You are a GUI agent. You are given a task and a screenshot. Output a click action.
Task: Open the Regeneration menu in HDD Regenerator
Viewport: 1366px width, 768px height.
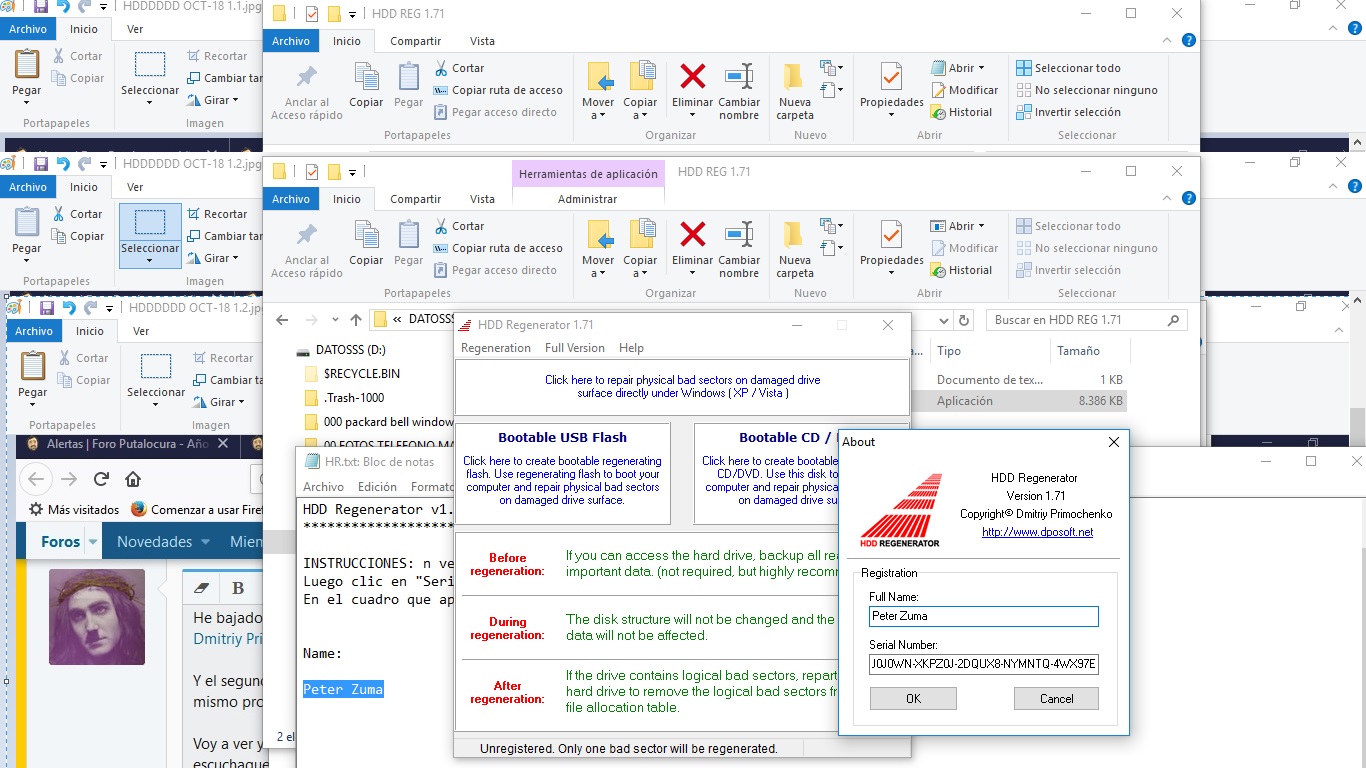coord(495,348)
